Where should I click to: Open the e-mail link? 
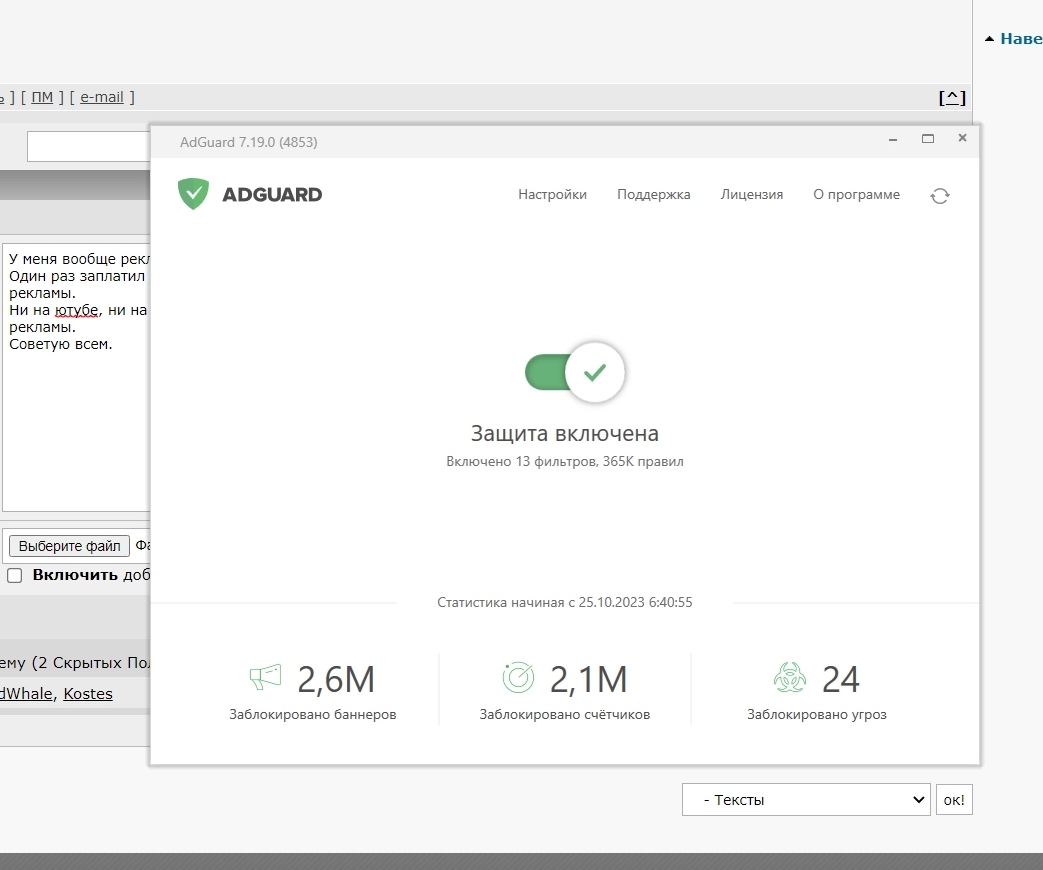102,97
